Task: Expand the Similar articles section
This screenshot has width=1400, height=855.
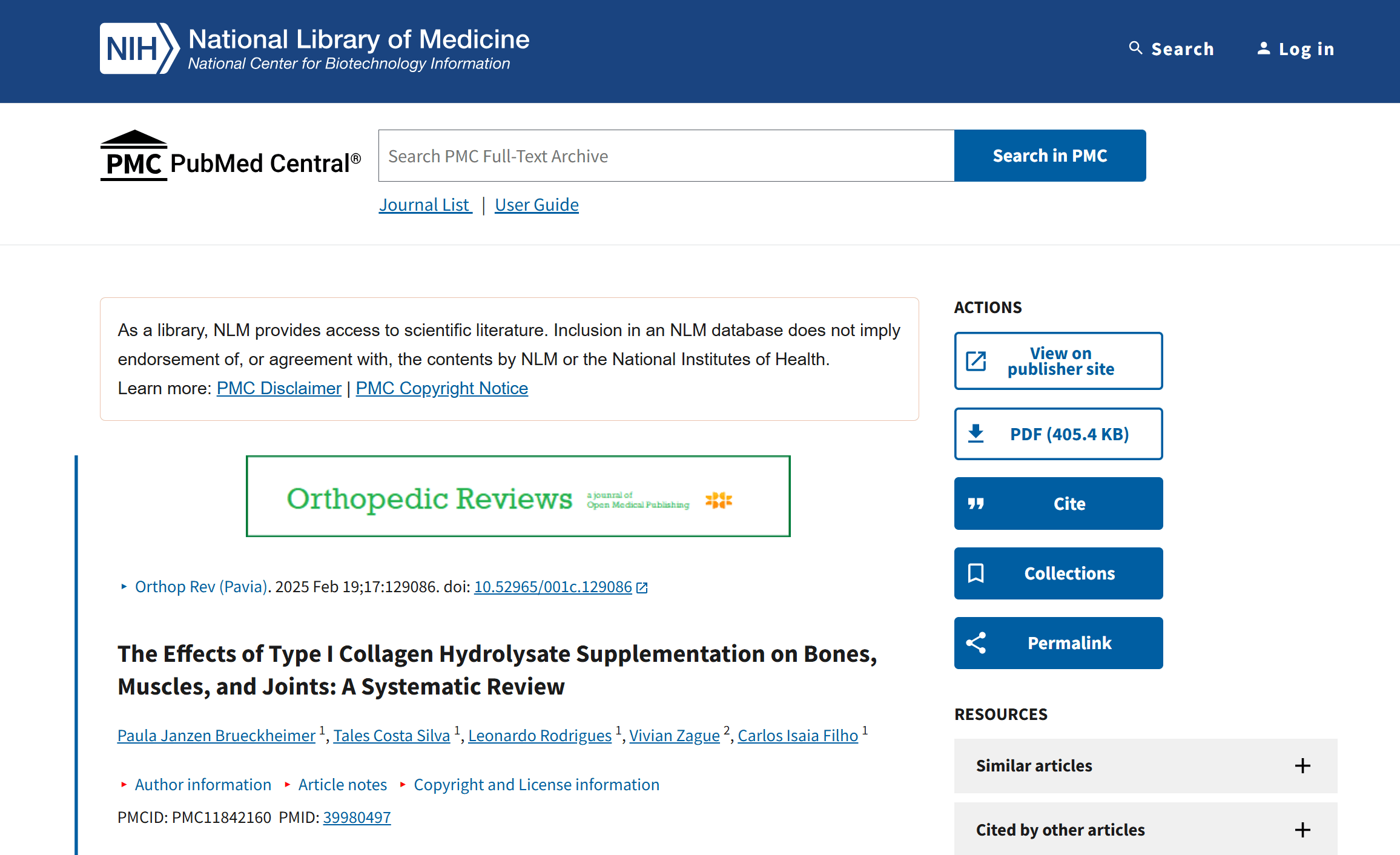Action: click(1145, 766)
